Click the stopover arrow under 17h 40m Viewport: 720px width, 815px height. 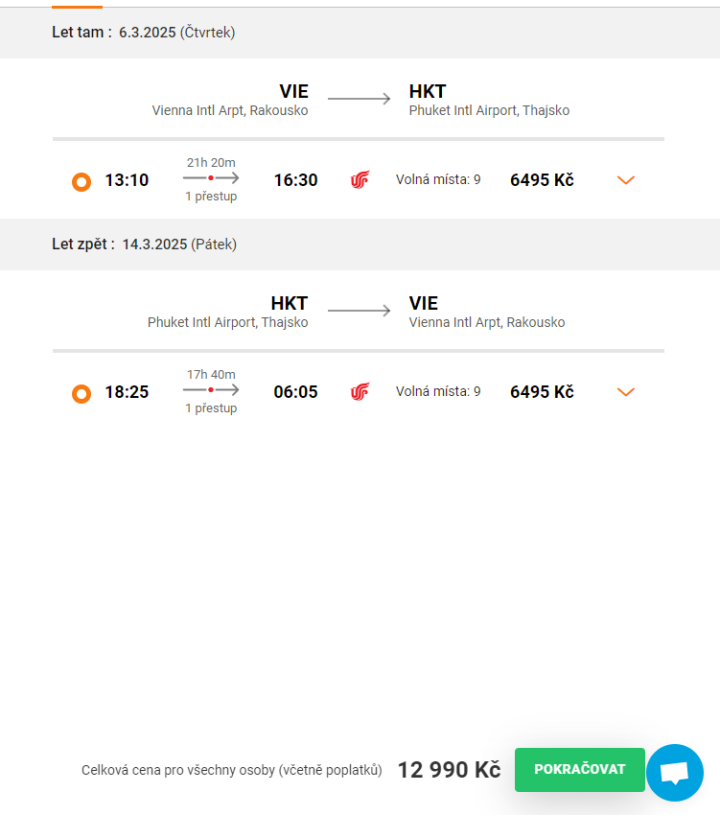coord(211,390)
